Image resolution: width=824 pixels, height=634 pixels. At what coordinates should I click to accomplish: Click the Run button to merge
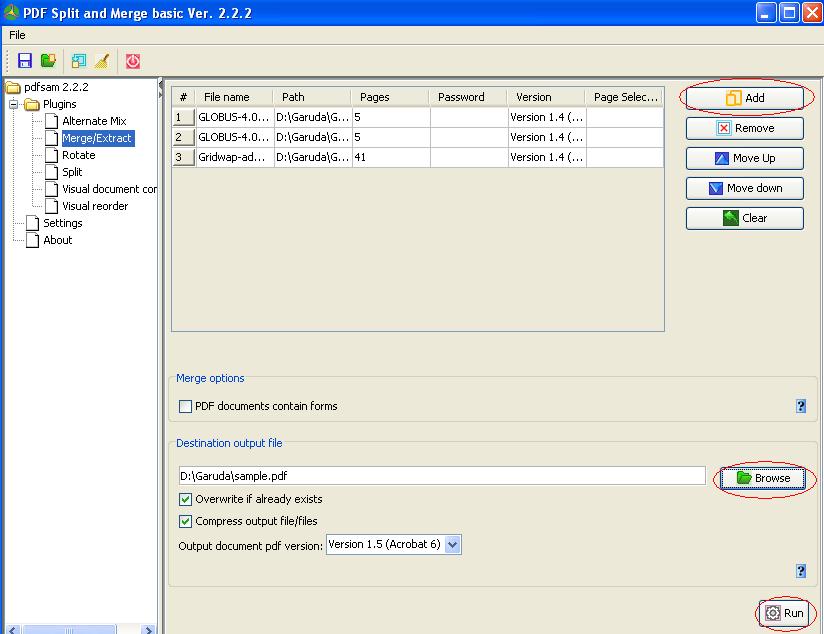[785, 613]
